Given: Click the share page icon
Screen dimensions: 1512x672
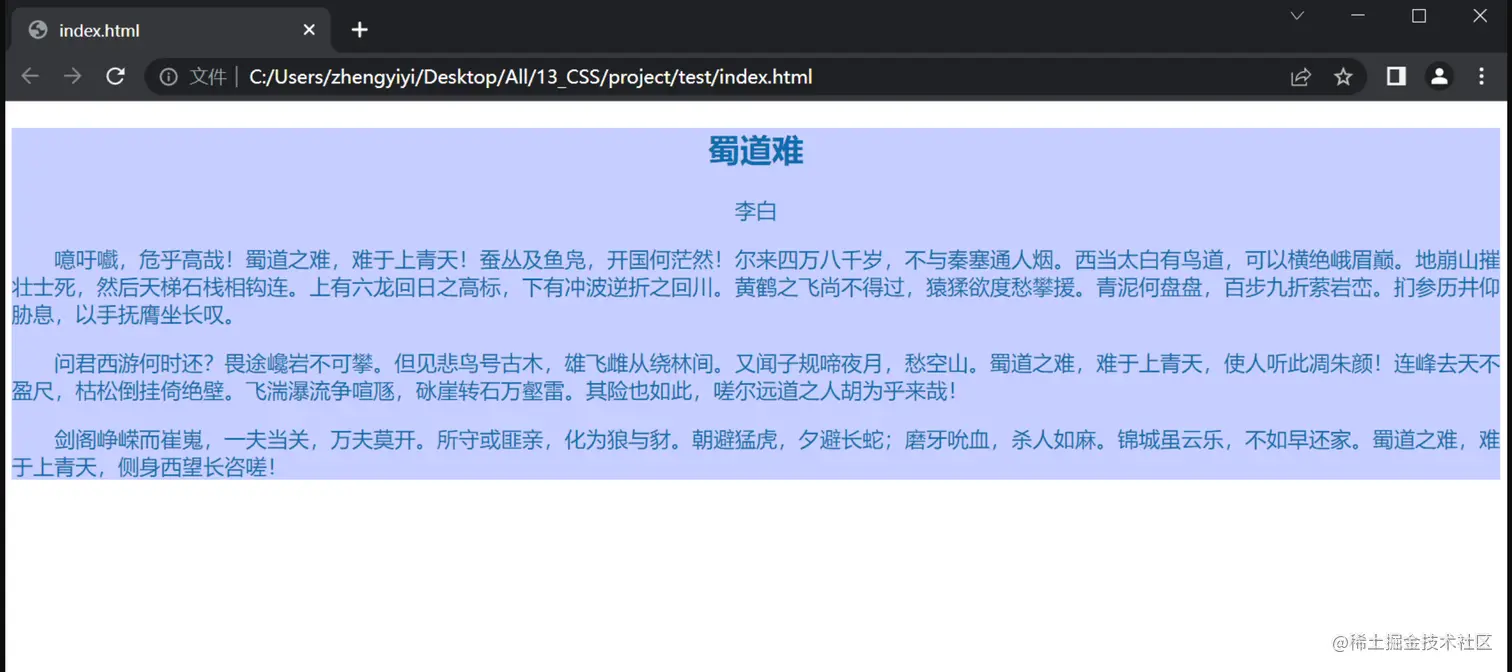Looking at the screenshot, I should point(1301,77).
